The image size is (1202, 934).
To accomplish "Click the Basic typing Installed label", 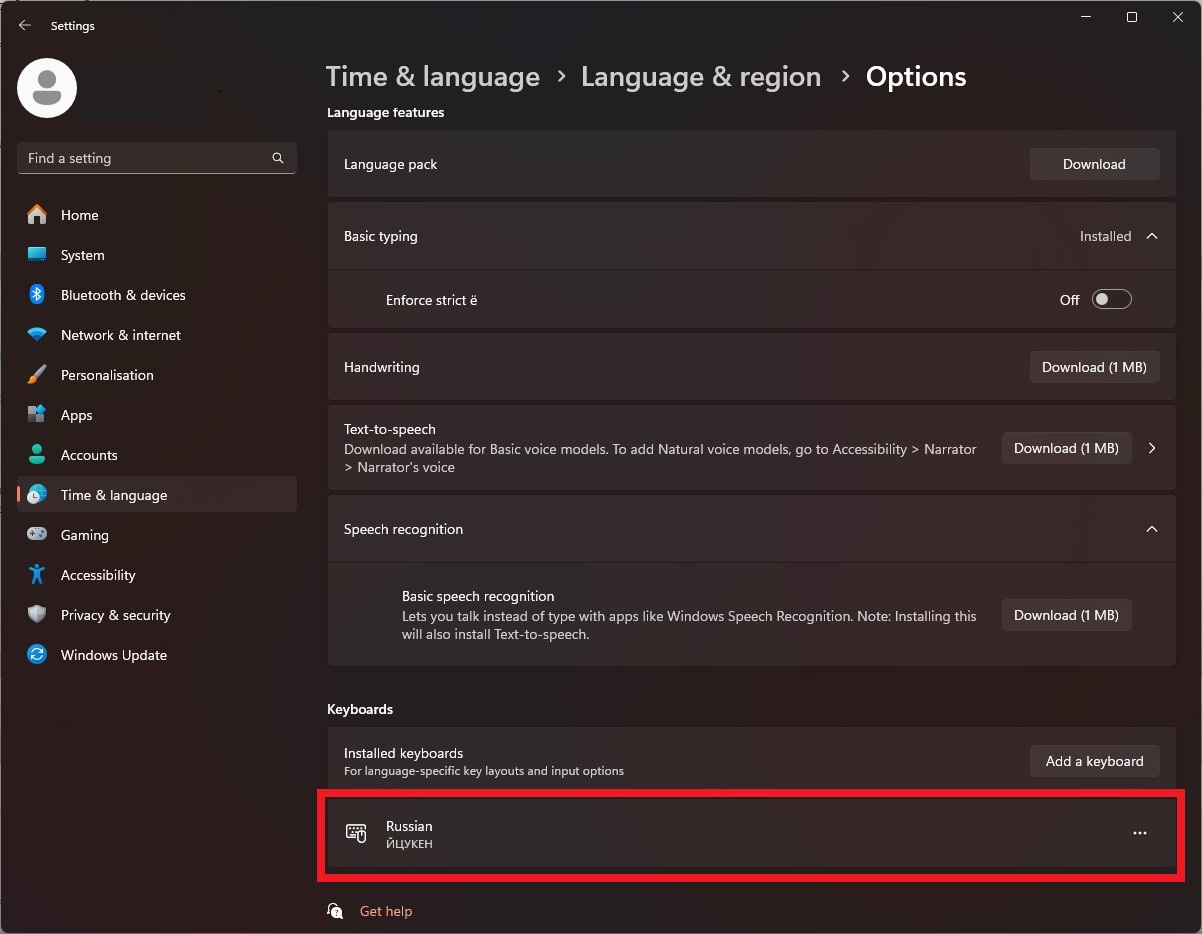I will (1105, 237).
